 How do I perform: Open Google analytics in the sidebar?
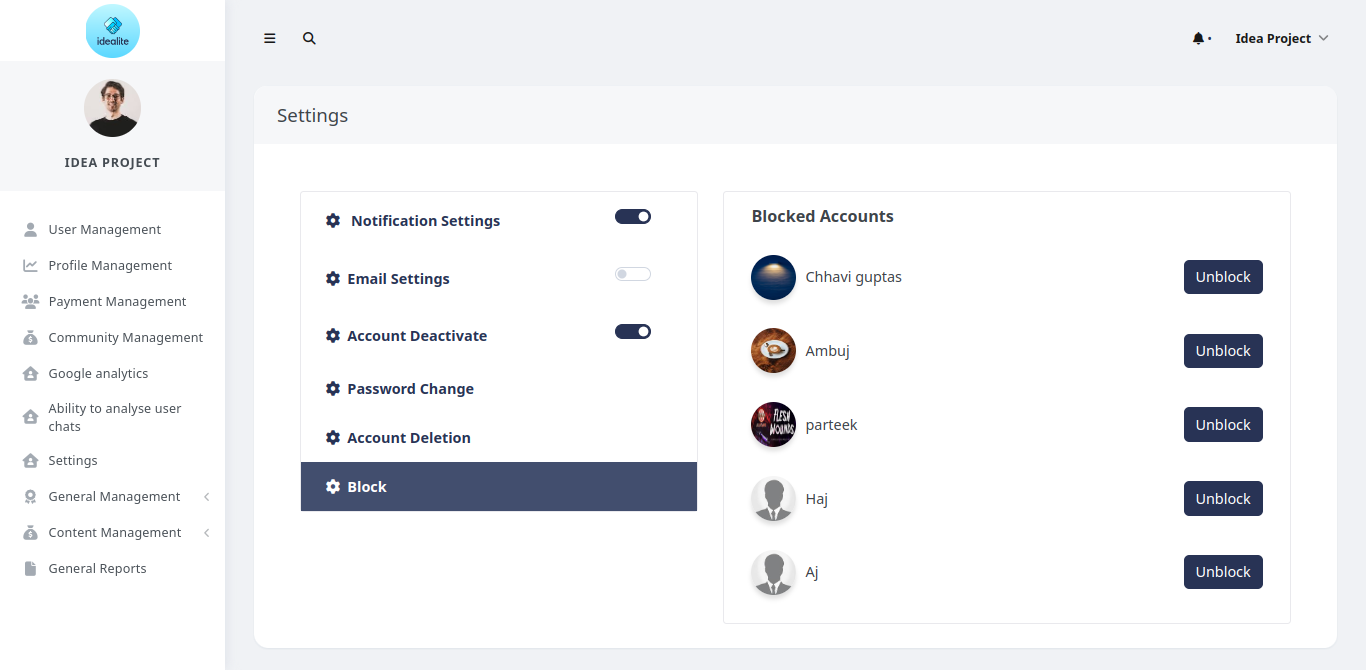[x=98, y=374]
